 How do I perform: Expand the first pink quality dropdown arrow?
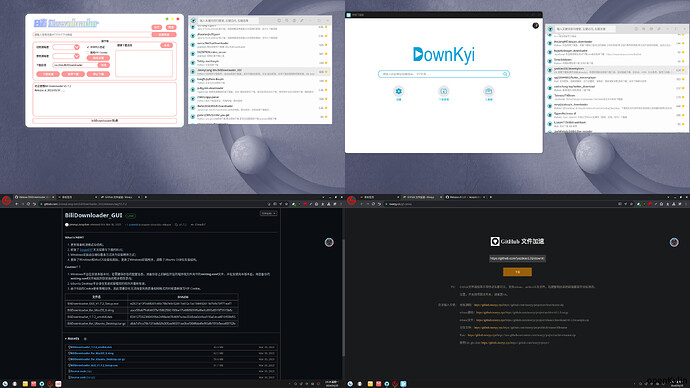pos(77,47)
